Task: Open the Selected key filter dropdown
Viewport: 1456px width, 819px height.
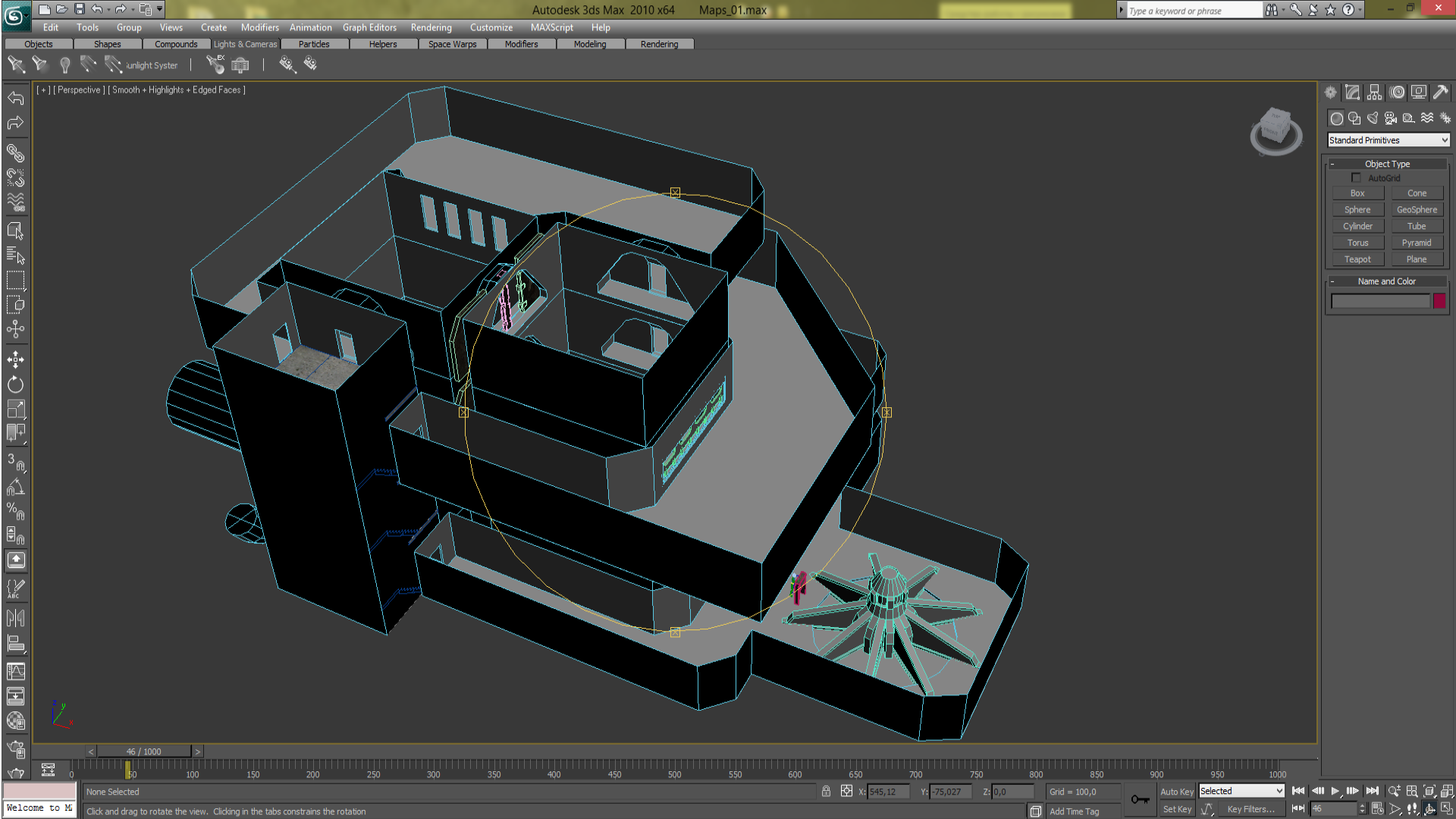Action: pos(1241,791)
